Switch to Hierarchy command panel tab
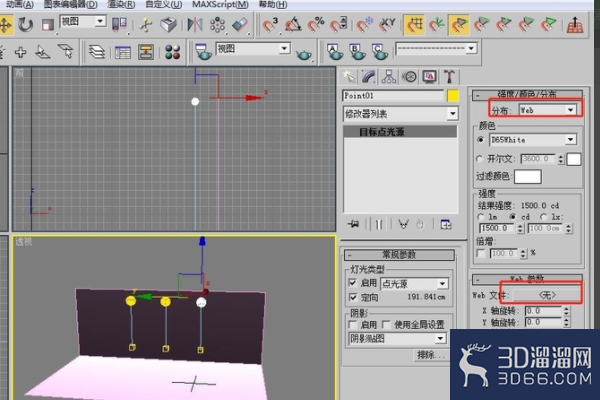 tap(389, 77)
